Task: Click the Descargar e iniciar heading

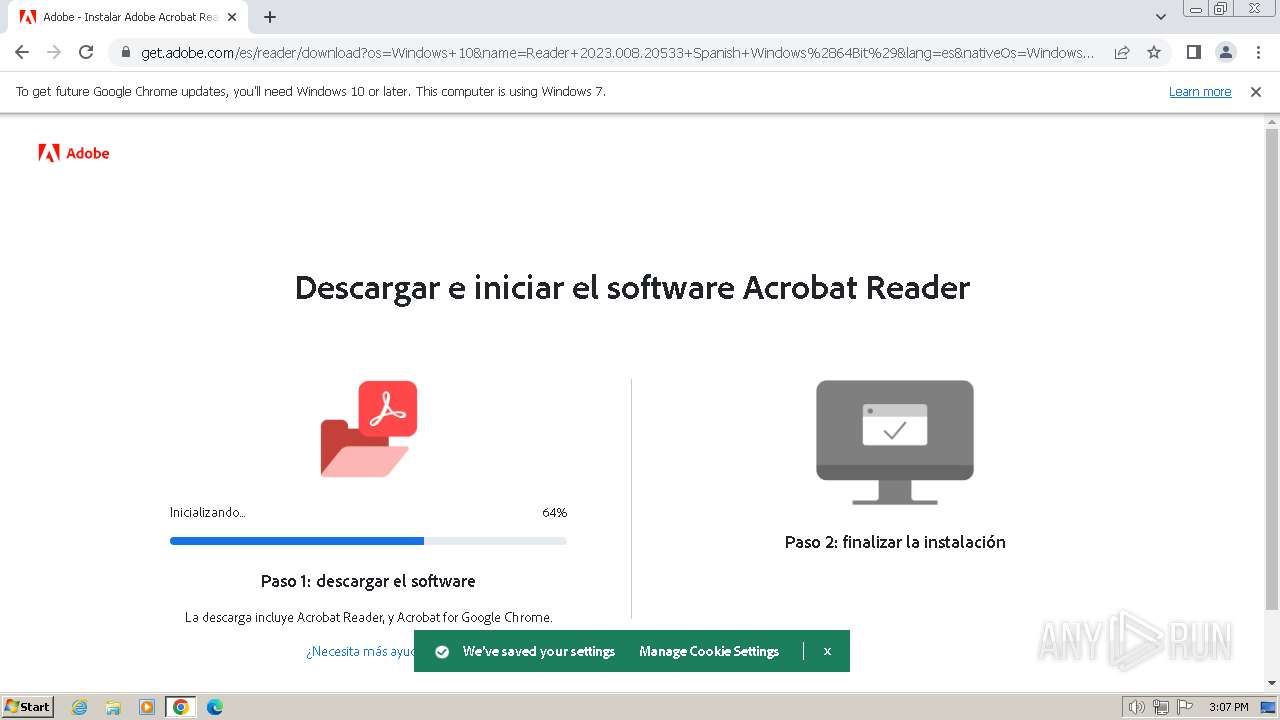Action: click(632, 288)
